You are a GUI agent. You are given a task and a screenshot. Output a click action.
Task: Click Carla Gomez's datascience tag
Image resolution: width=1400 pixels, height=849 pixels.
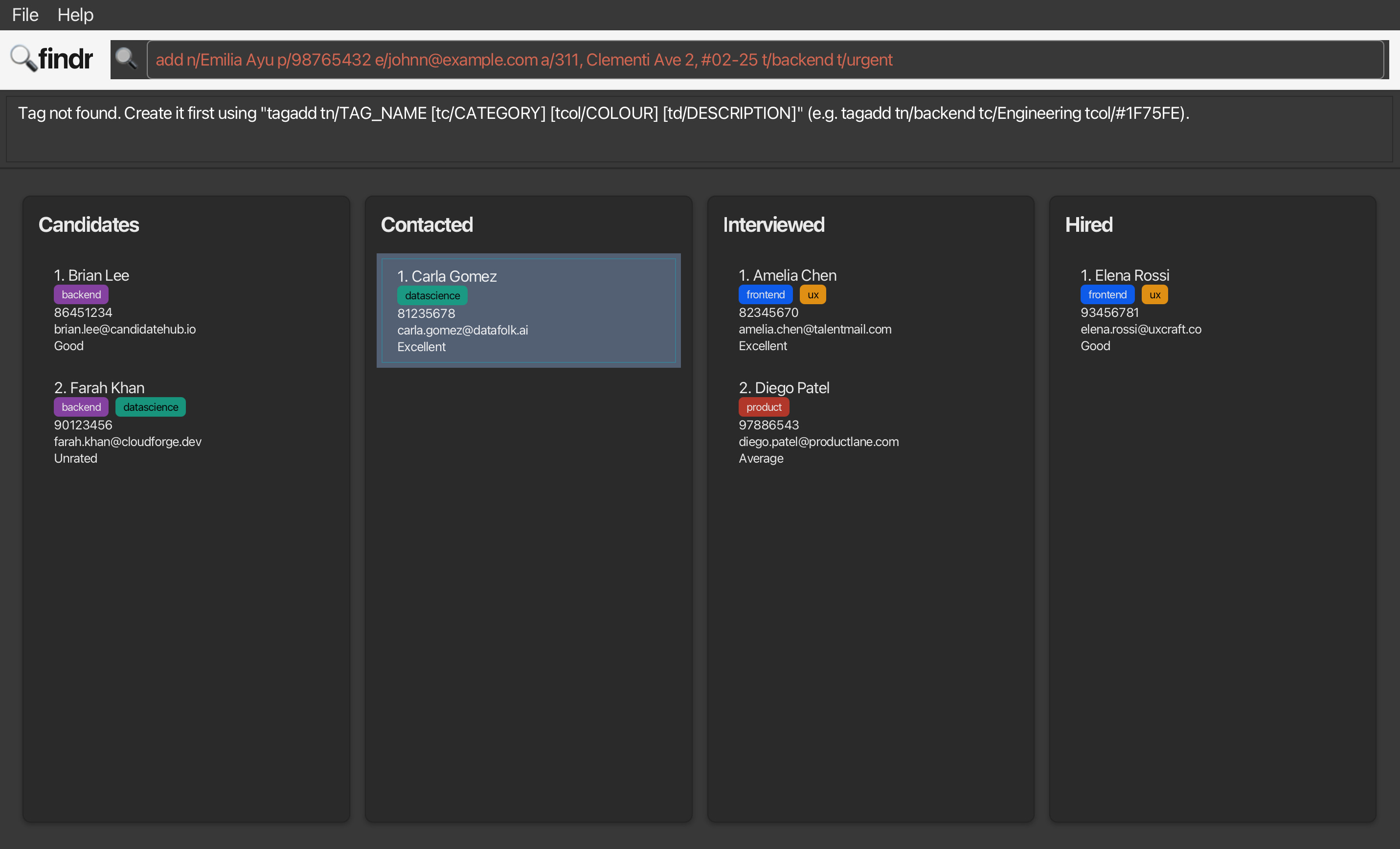(x=432, y=296)
